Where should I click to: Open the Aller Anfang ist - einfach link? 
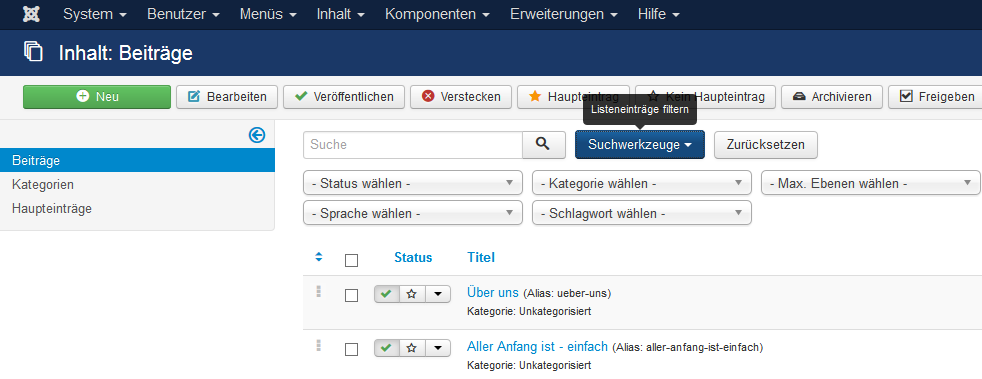(537, 346)
